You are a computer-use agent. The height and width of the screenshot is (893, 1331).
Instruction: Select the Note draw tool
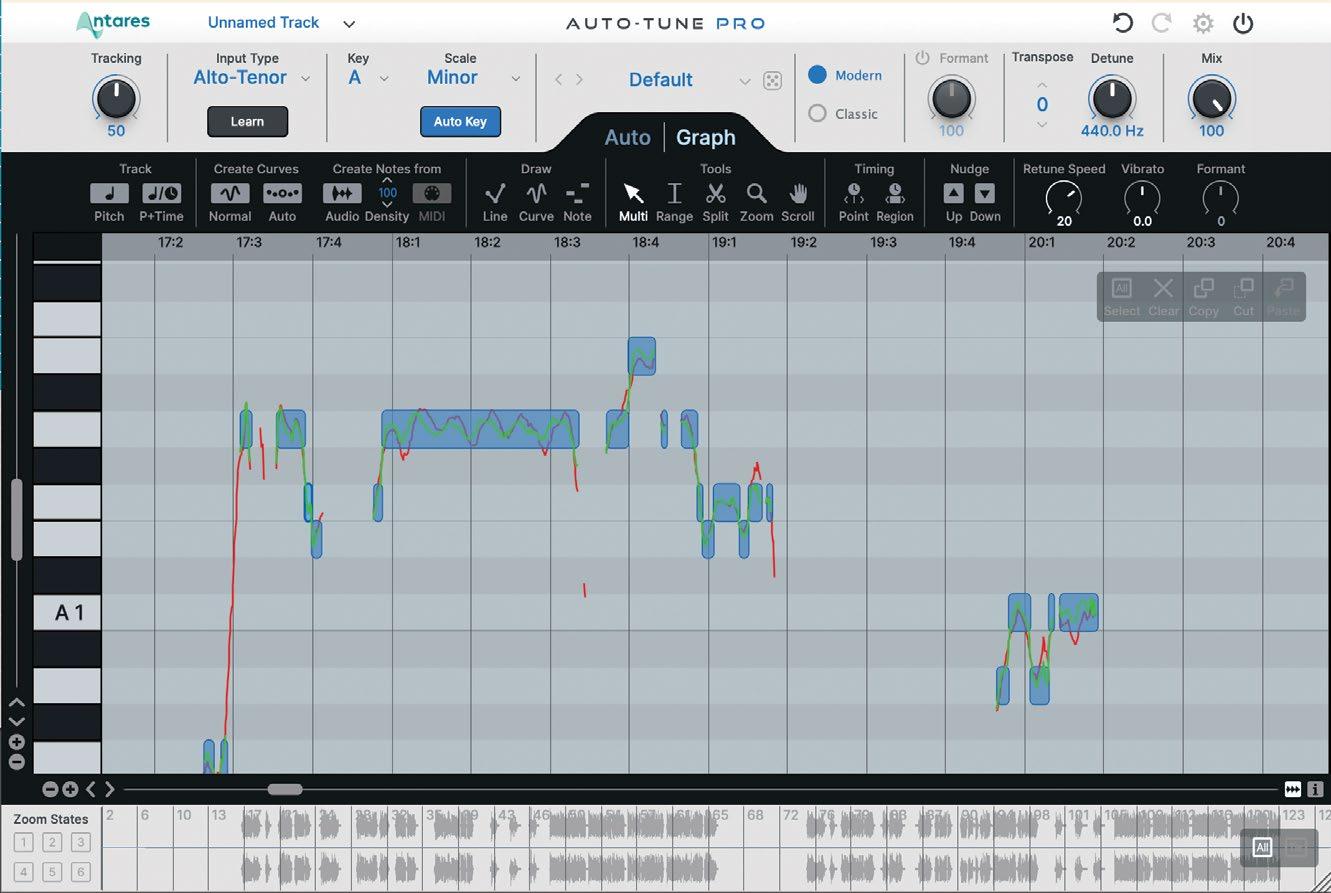[x=577, y=194]
